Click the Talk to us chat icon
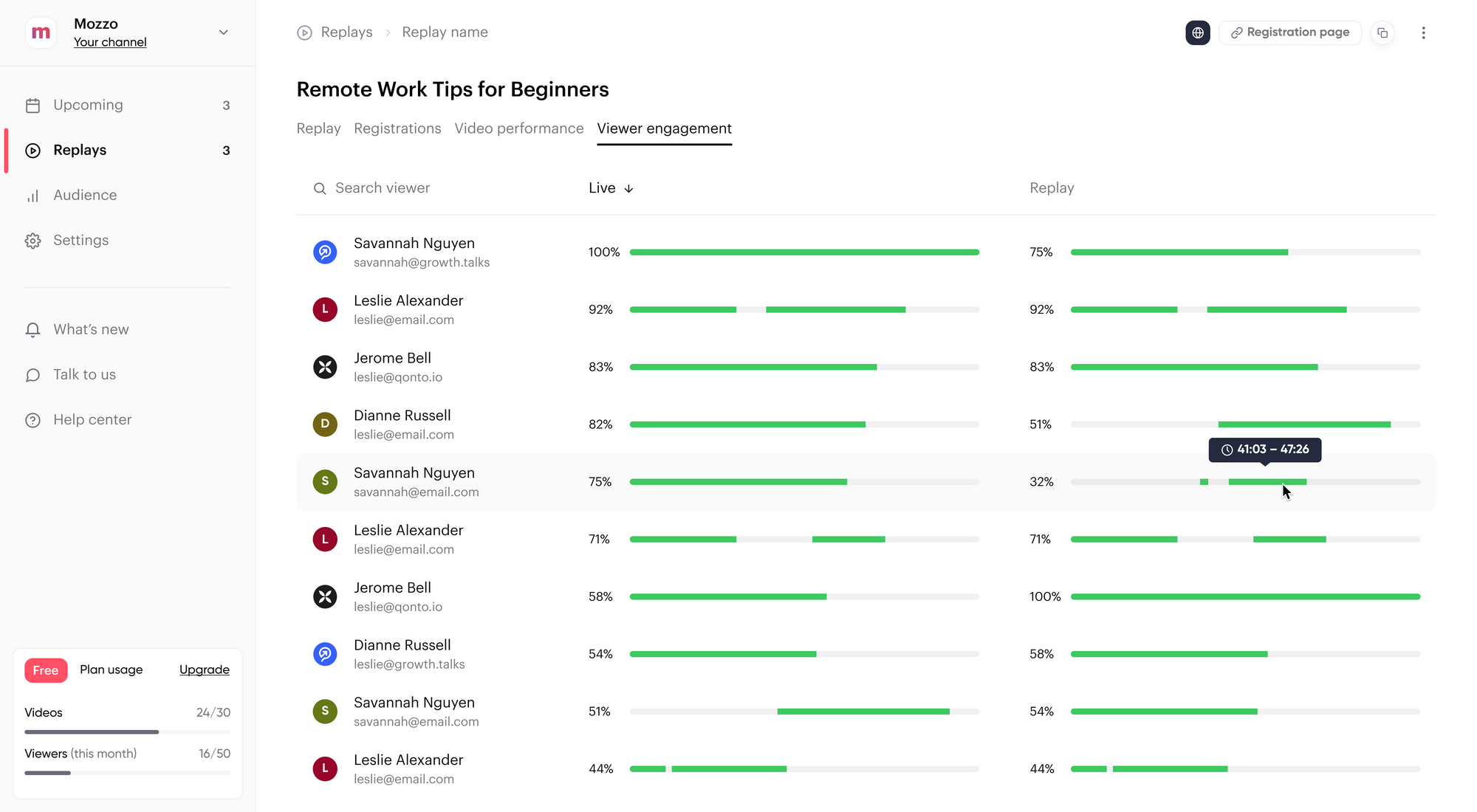Screen dimensions: 1477x812 [32, 375]
